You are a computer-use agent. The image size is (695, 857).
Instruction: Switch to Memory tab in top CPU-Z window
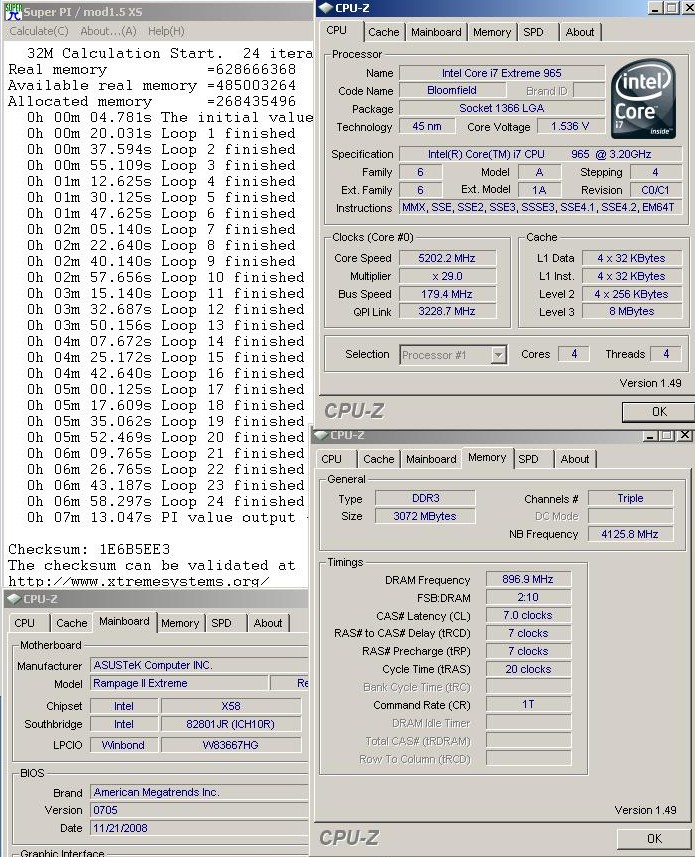492,32
